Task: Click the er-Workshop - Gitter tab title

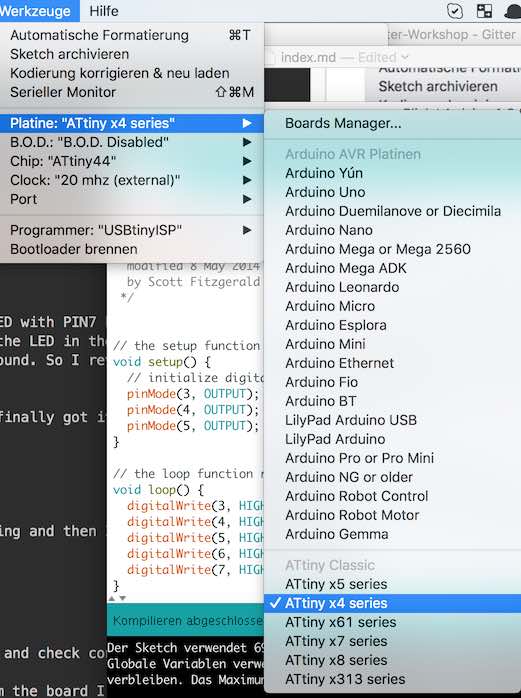Action: pyautogui.click(x=452, y=34)
